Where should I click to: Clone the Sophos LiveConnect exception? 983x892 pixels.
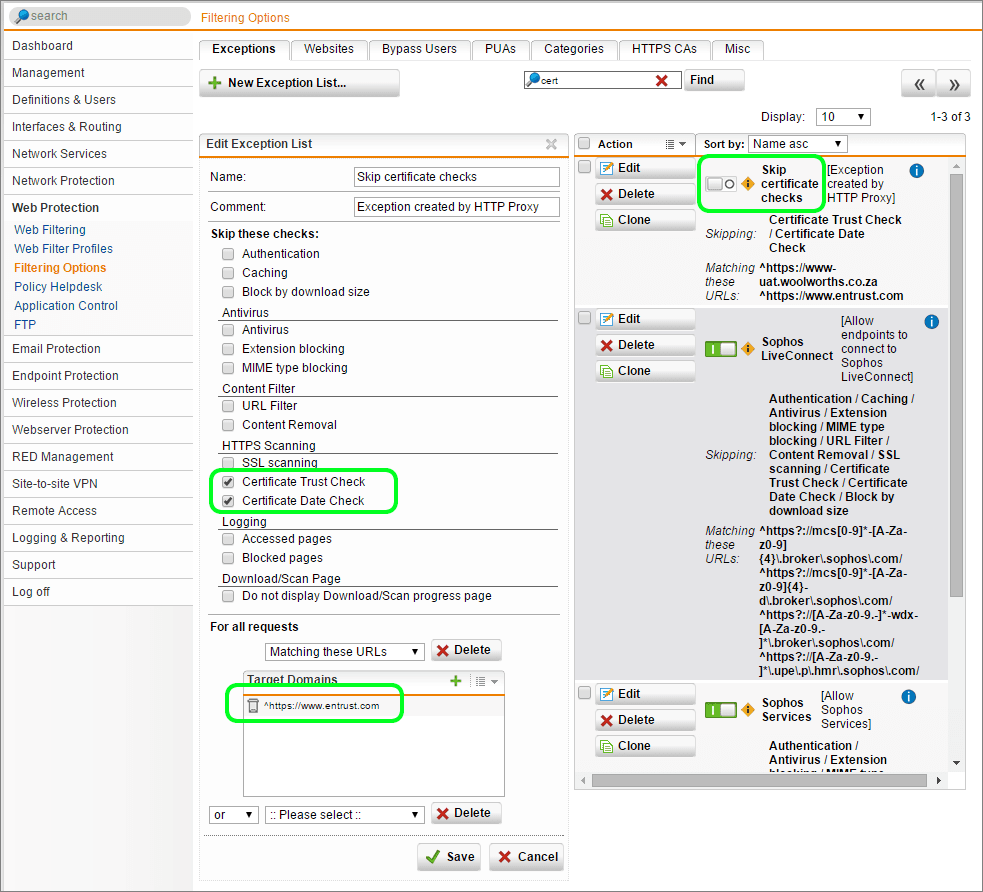[645, 371]
